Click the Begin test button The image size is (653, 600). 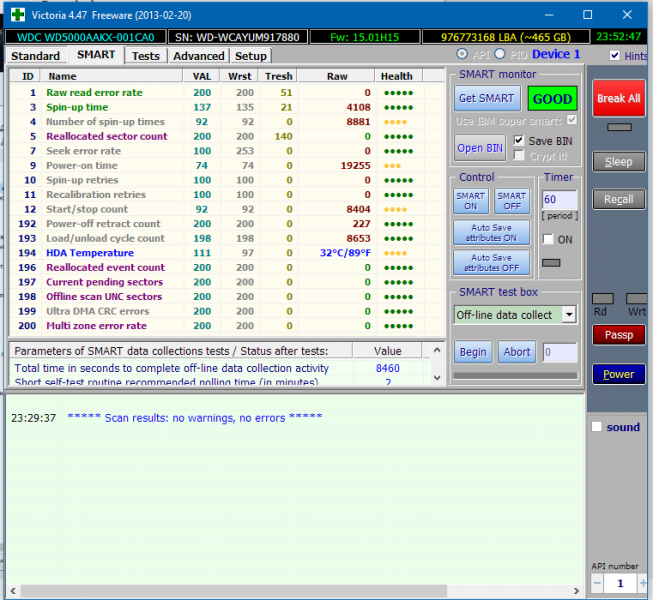click(473, 352)
